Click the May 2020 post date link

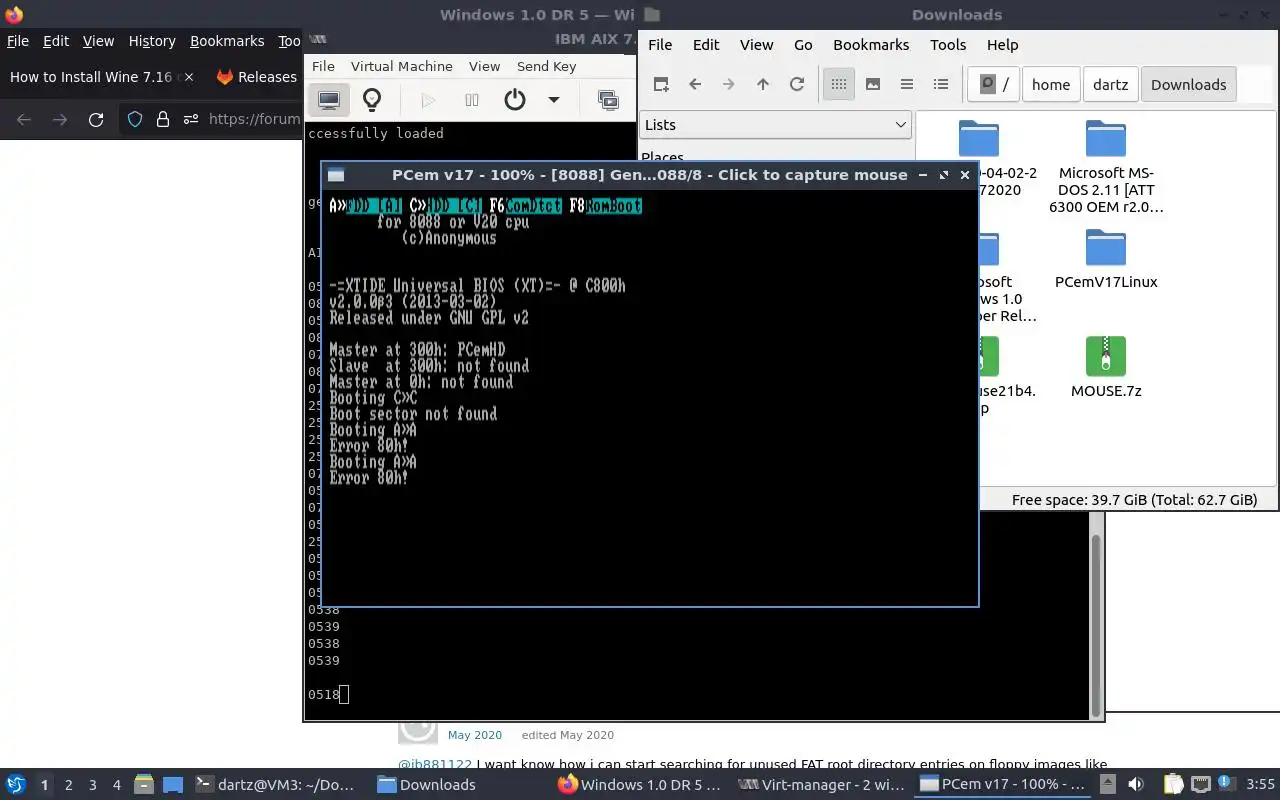tap(475, 735)
